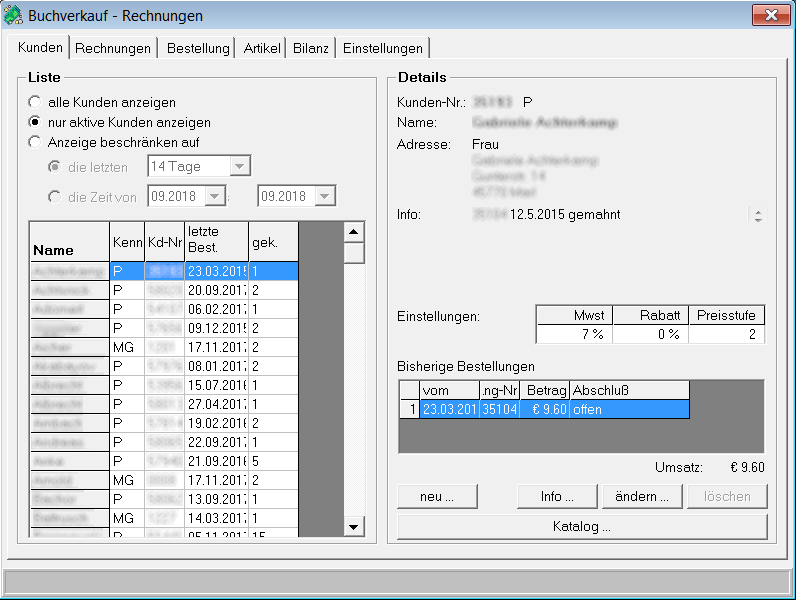The image size is (796, 600).
Task: Click the Buchverkauf app icon in title bar
Action: pyautogui.click(x=14, y=15)
